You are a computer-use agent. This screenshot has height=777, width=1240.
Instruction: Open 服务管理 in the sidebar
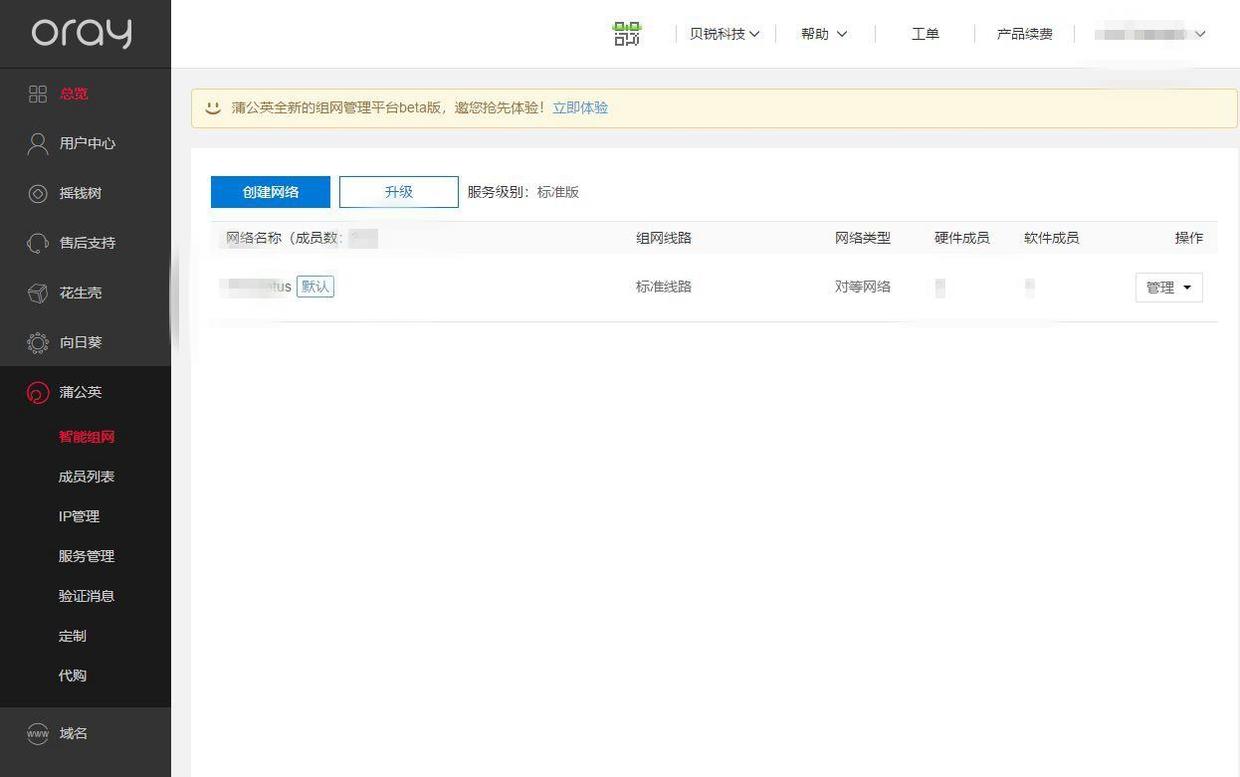point(87,556)
